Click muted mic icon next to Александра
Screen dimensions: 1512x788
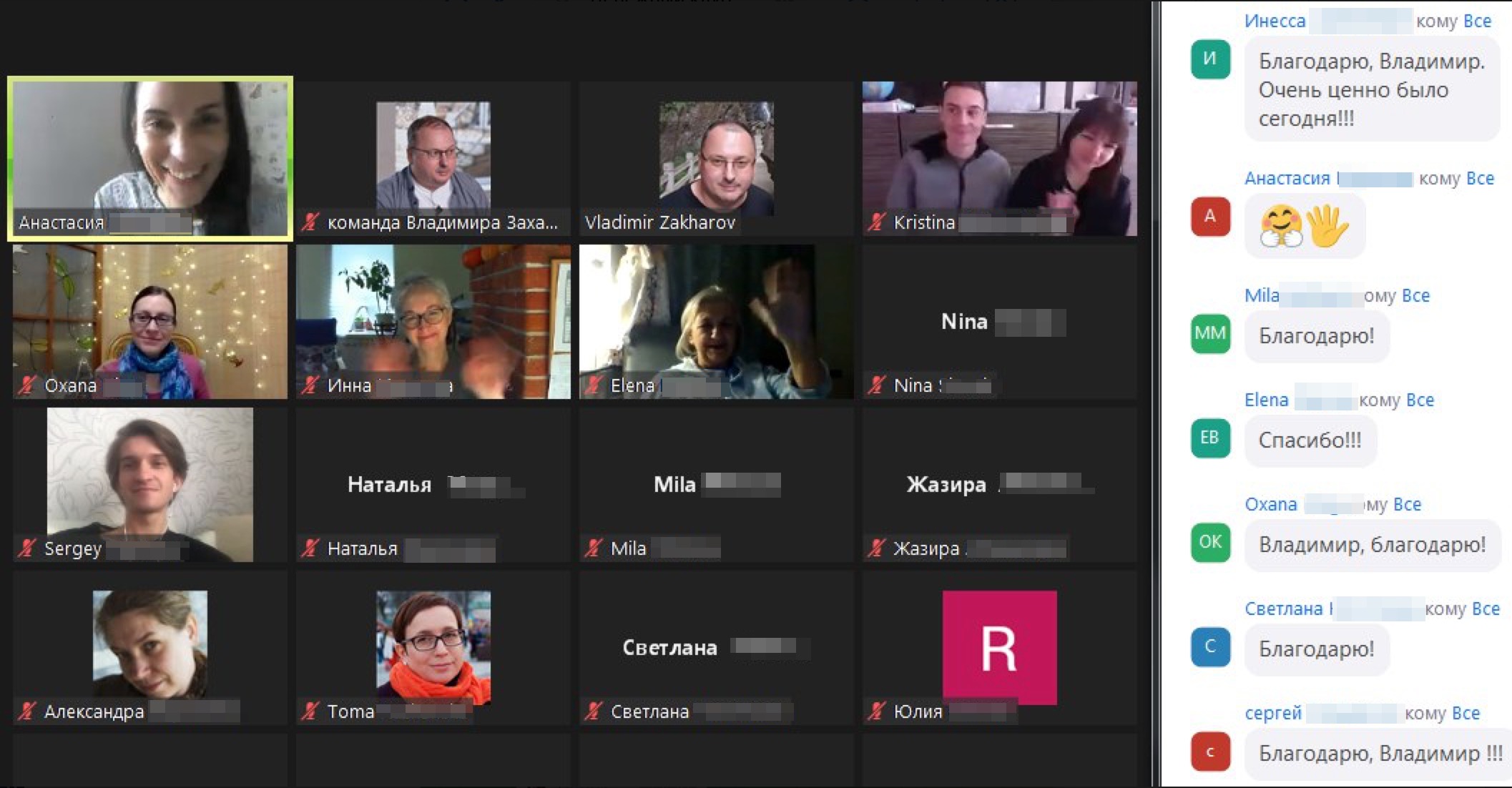26,711
